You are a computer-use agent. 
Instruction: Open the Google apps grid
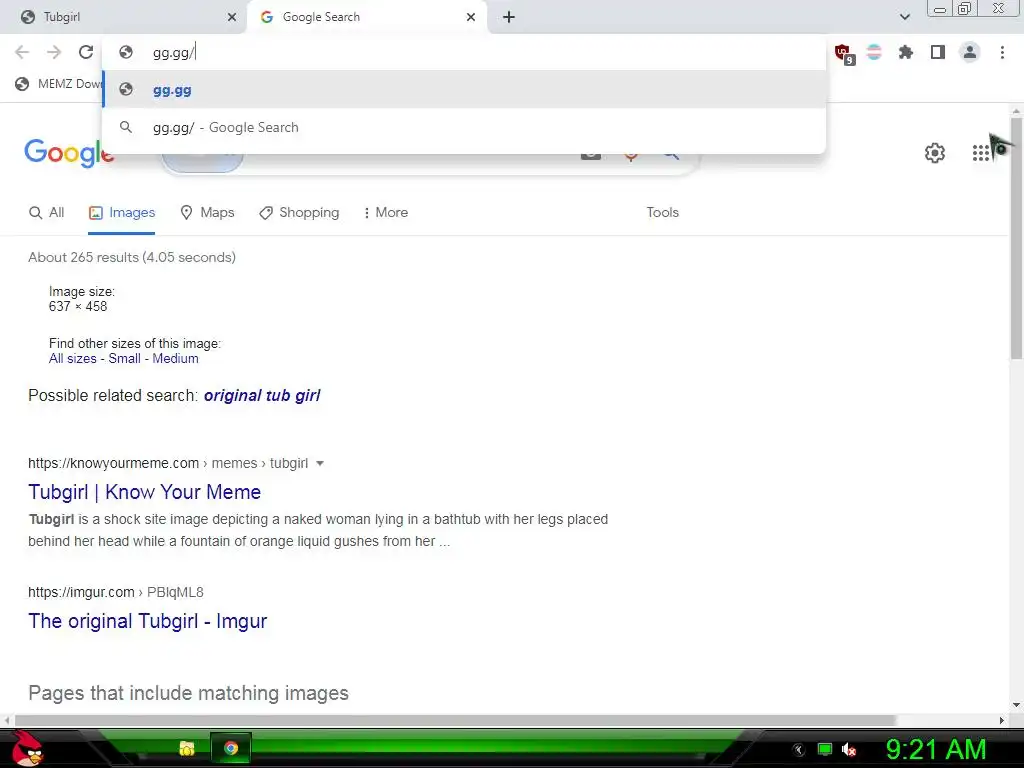point(981,153)
